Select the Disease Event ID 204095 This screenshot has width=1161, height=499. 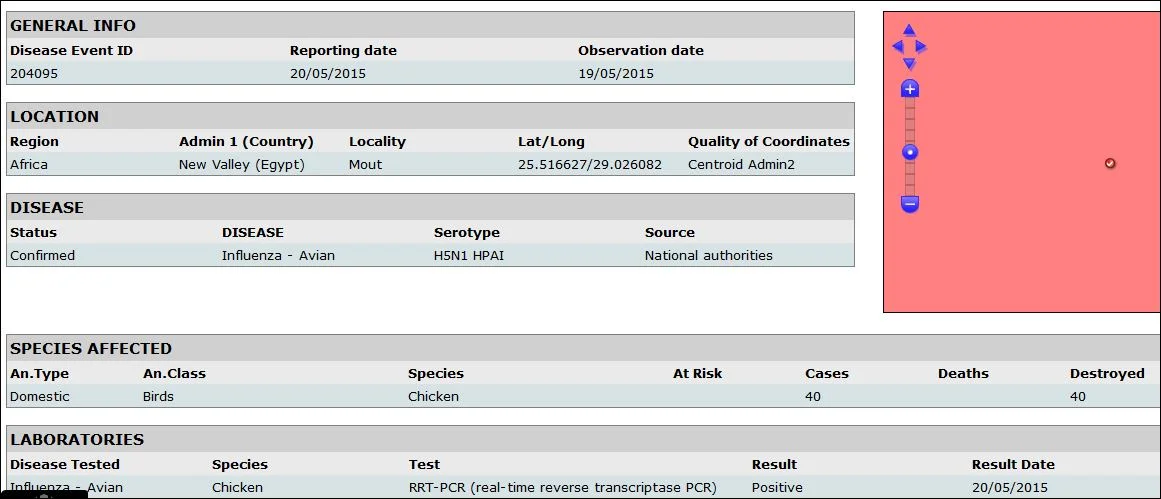[34, 73]
